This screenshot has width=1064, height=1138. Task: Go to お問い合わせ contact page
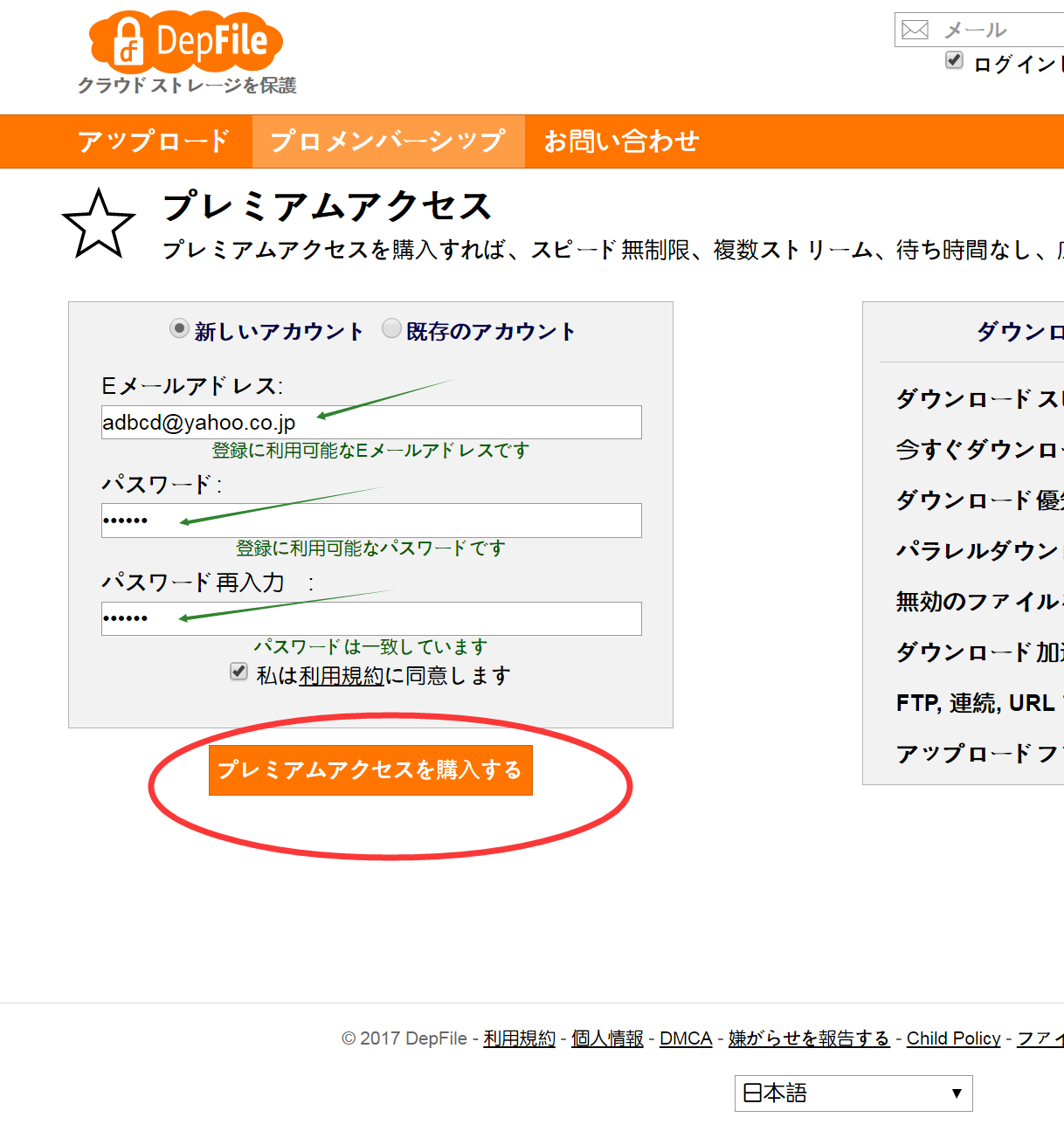621,141
